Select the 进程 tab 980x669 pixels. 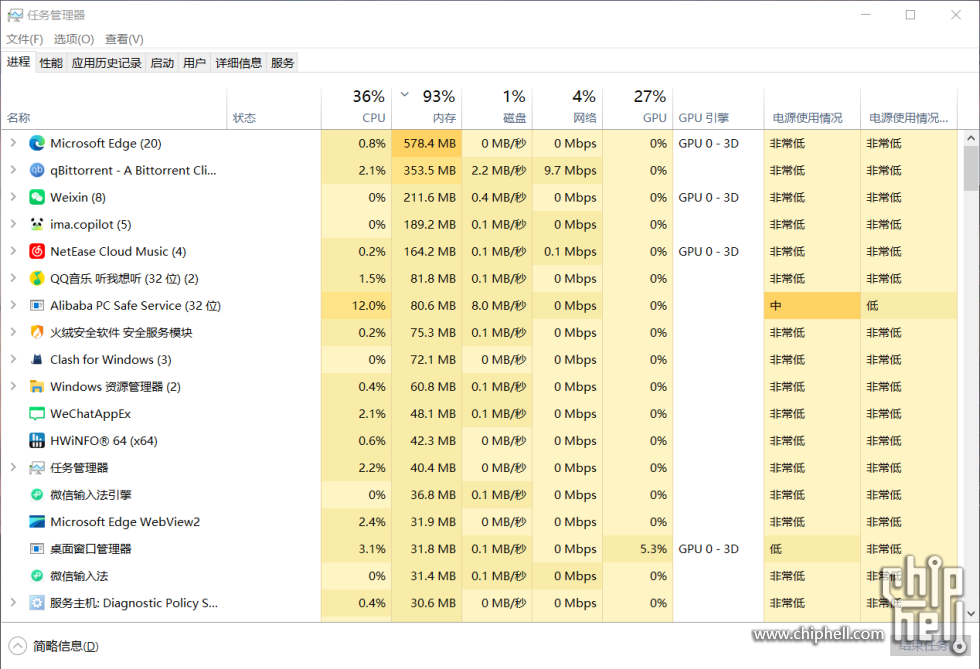(x=18, y=61)
